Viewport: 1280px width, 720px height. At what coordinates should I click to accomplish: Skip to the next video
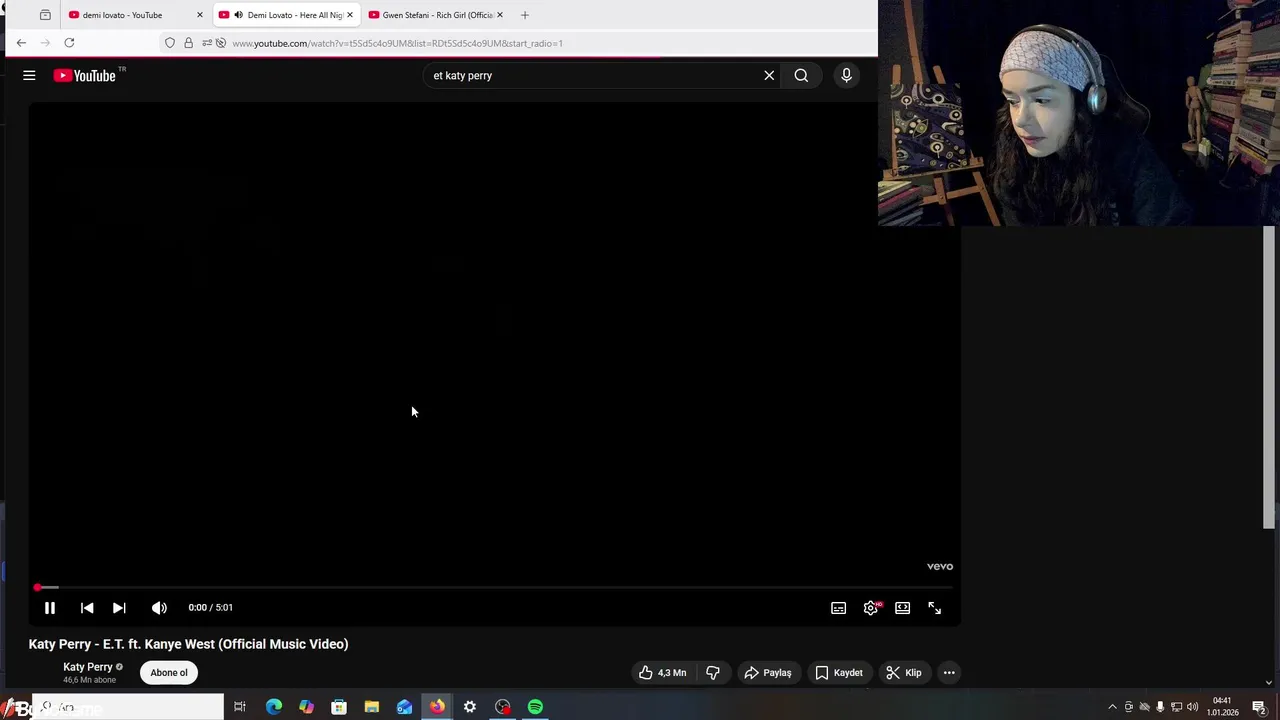119,607
